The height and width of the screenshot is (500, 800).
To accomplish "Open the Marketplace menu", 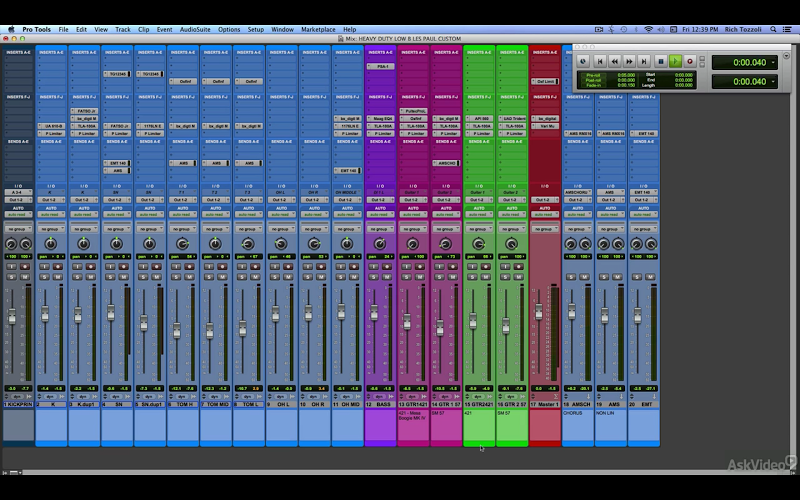I will tap(318, 30).
